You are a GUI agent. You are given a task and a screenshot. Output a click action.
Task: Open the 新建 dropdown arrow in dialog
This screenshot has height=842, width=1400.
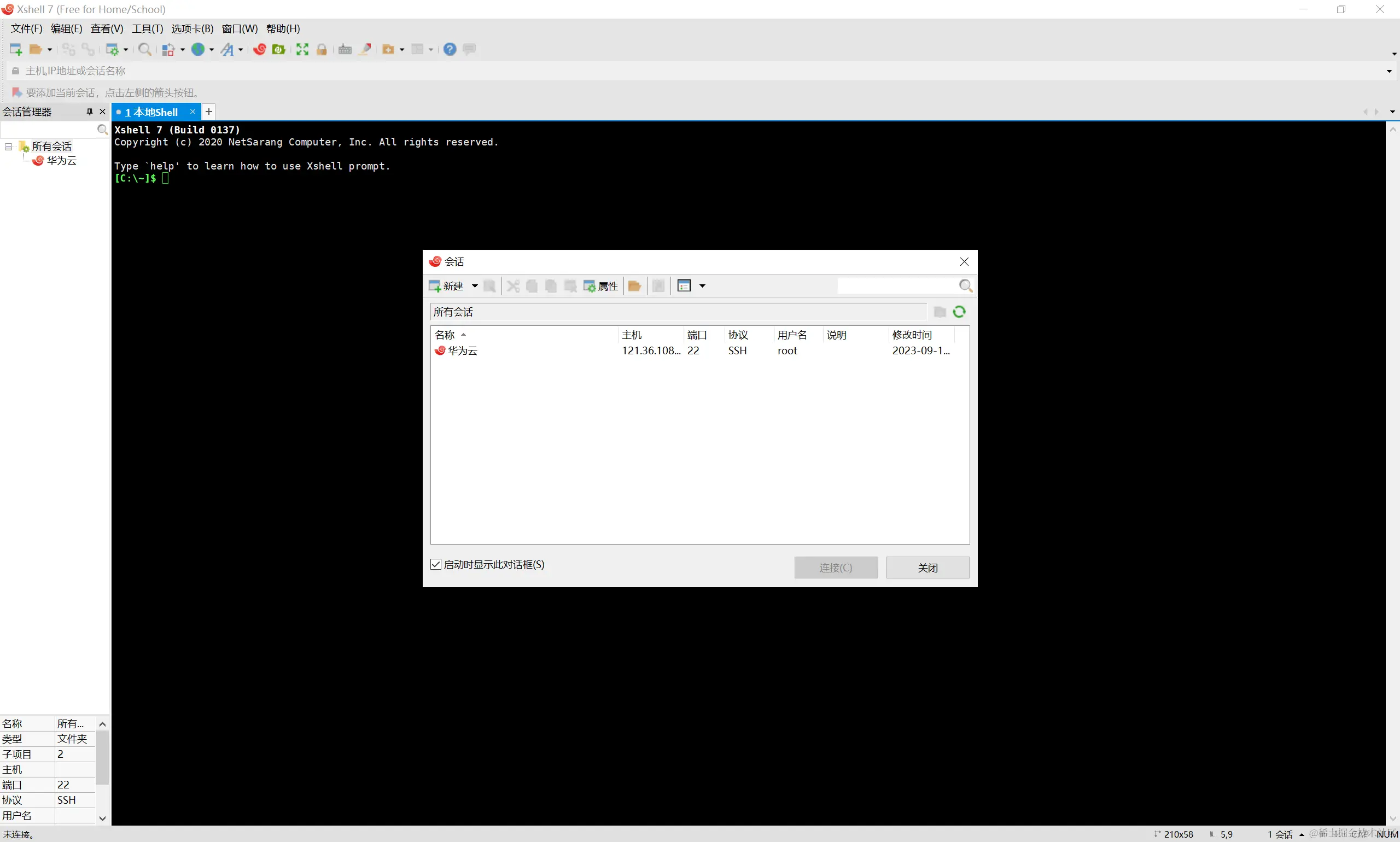pos(475,286)
